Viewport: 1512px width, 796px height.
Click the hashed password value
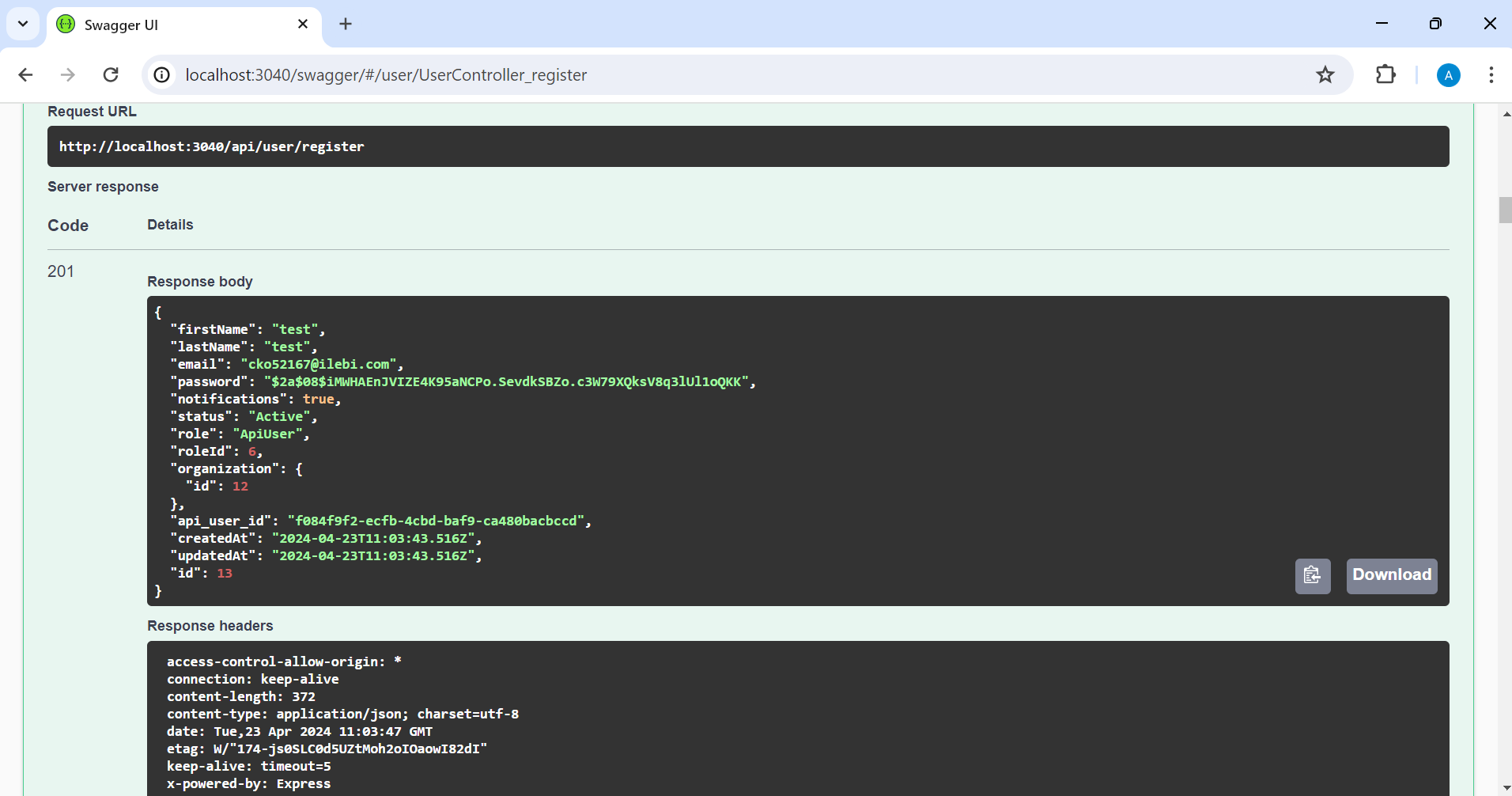coord(506,381)
